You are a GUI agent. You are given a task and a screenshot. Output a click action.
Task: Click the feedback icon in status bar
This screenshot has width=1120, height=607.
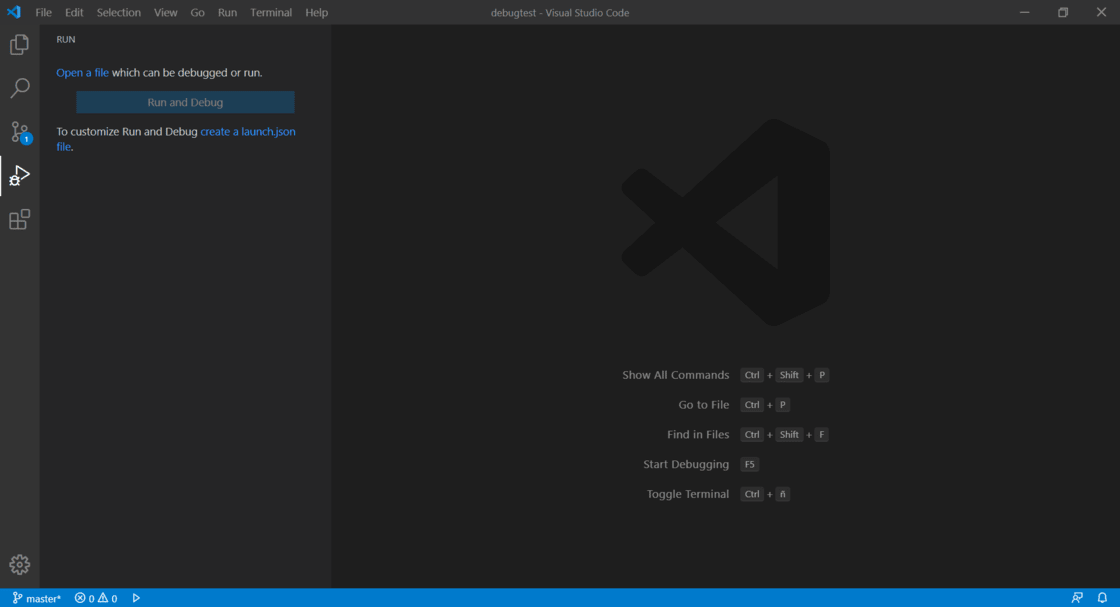[x=1077, y=598]
